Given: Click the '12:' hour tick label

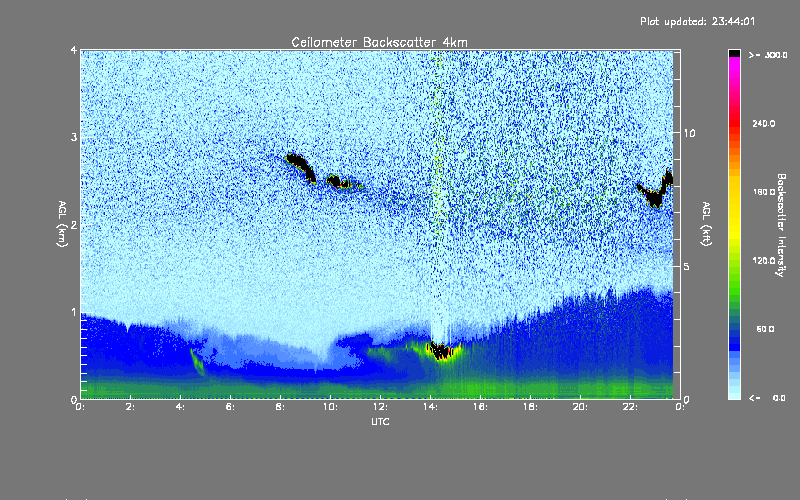Looking at the screenshot, I should tap(381, 407).
